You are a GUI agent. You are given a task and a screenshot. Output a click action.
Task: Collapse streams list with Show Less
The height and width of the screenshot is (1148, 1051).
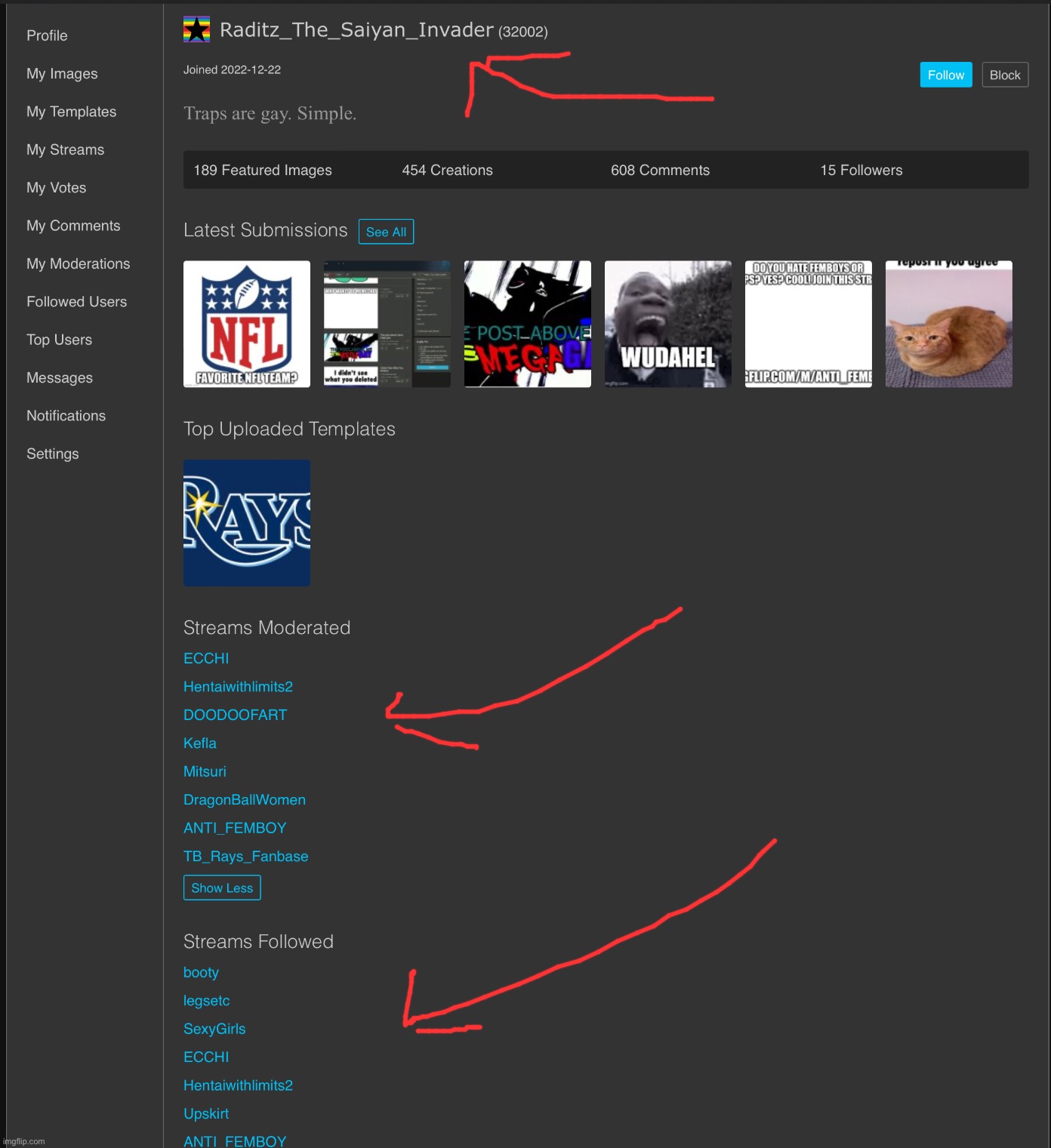222,888
